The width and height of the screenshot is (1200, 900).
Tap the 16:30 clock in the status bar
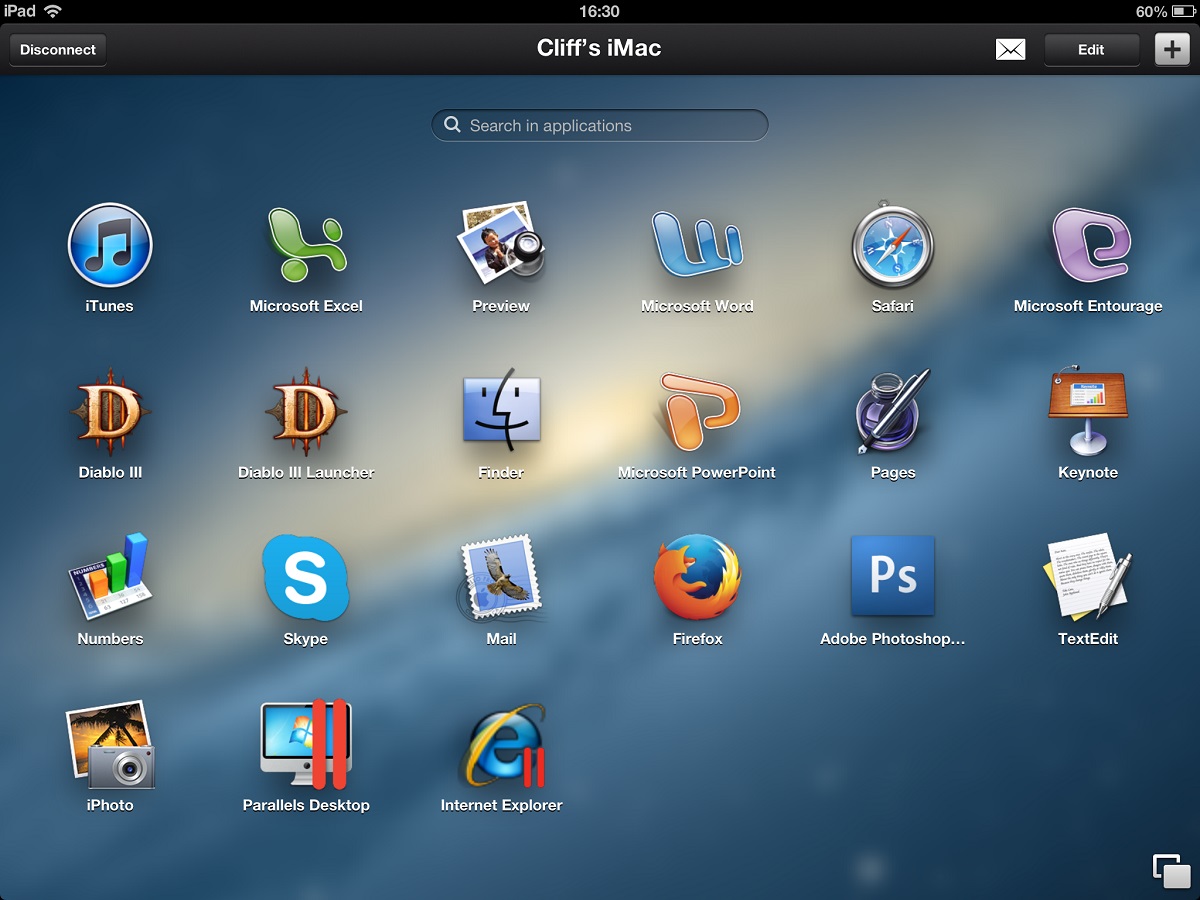coord(599,11)
